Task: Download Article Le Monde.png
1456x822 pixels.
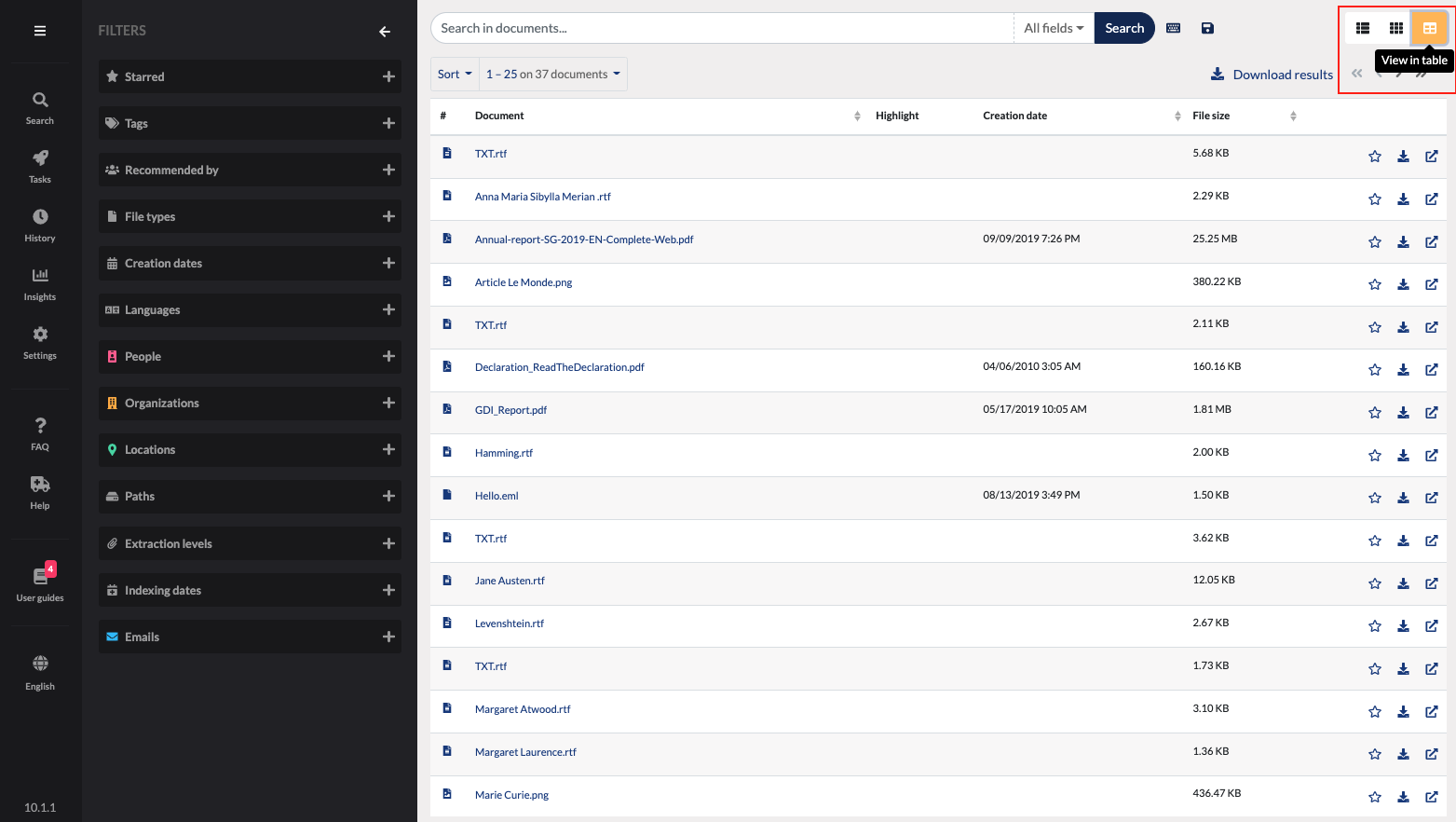Action: [1403, 285]
